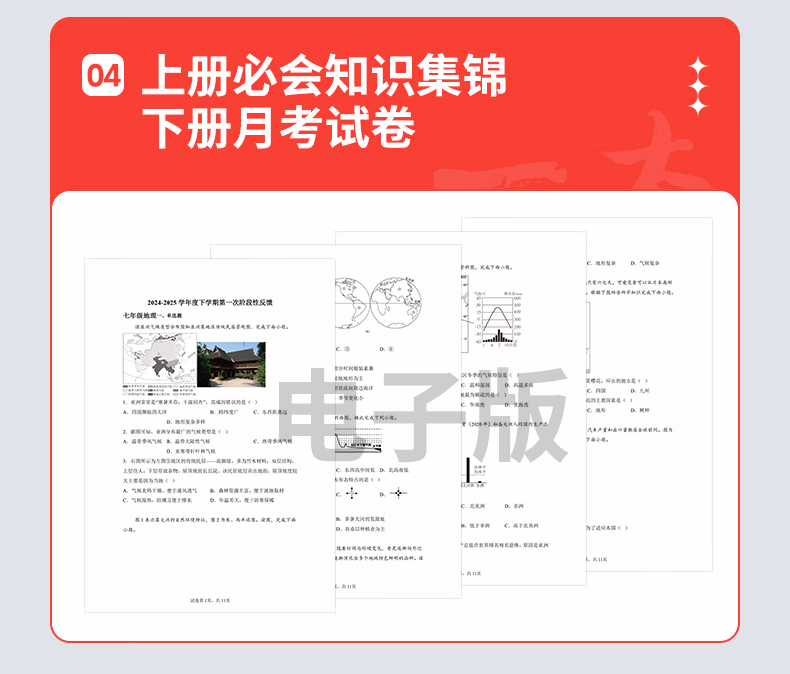Click question 2 about Asia's most widespread climate
790x674 pixels.
tap(176, 432)
